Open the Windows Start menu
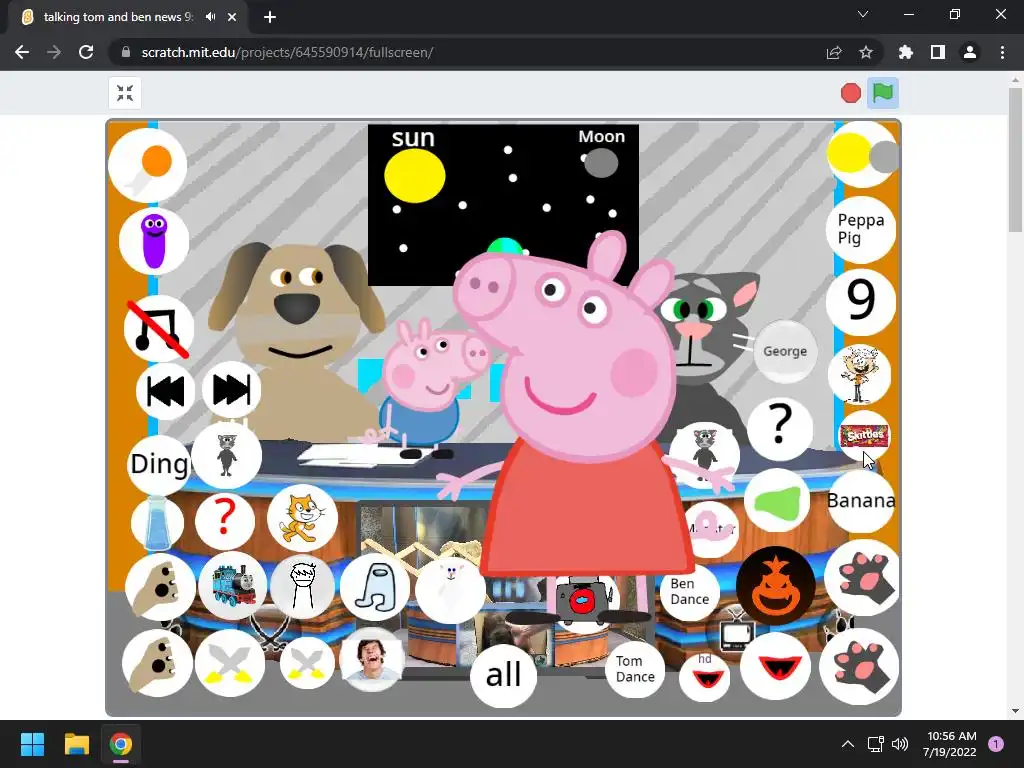This screenshot has height=768, width=1024. 32,744
